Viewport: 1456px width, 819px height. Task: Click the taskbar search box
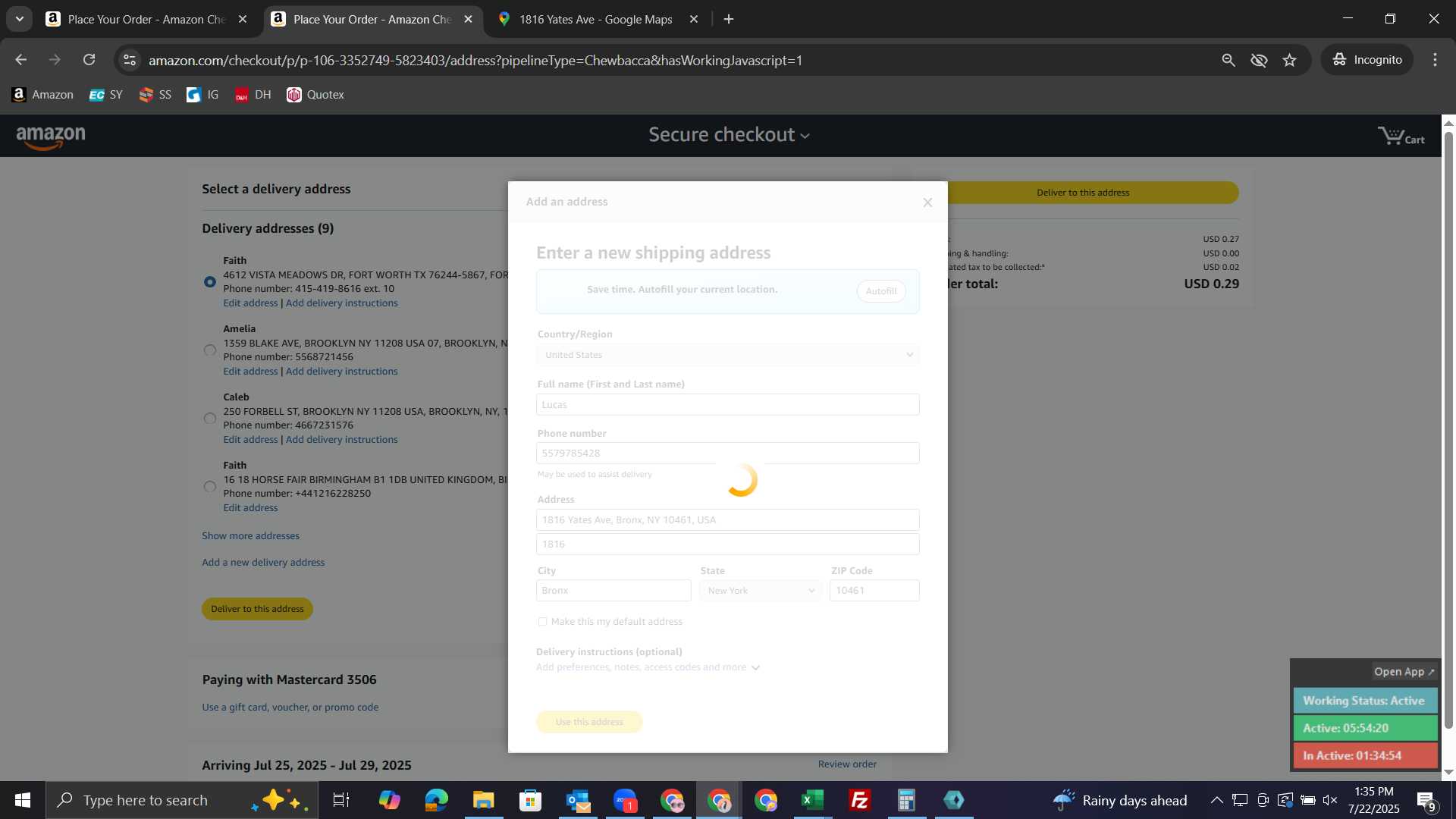click(x=182, y=800)
